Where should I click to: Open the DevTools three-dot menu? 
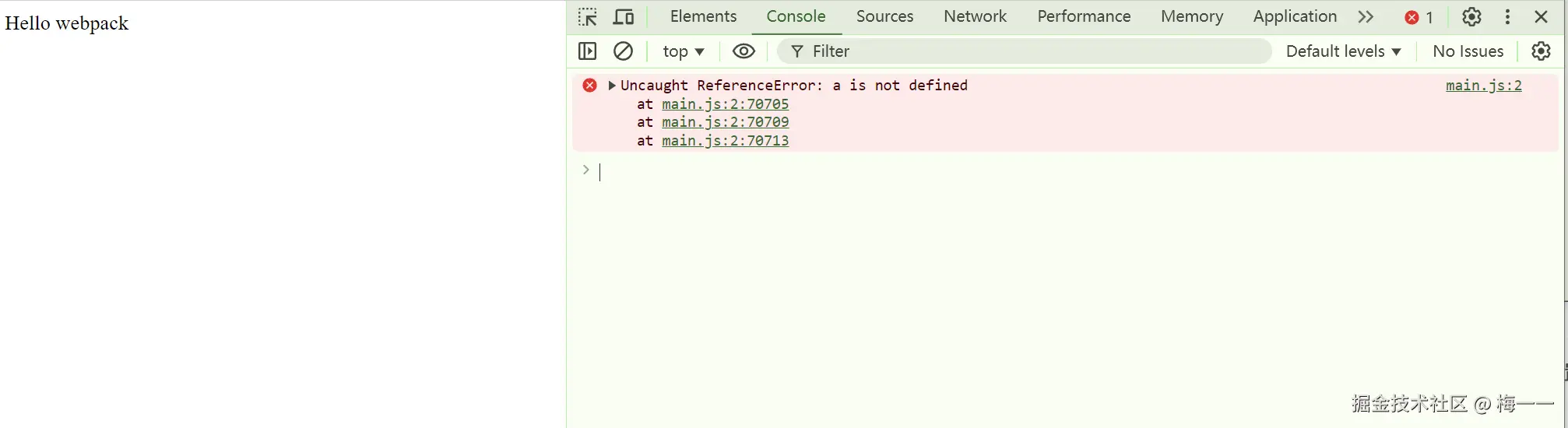point(1507,17)
